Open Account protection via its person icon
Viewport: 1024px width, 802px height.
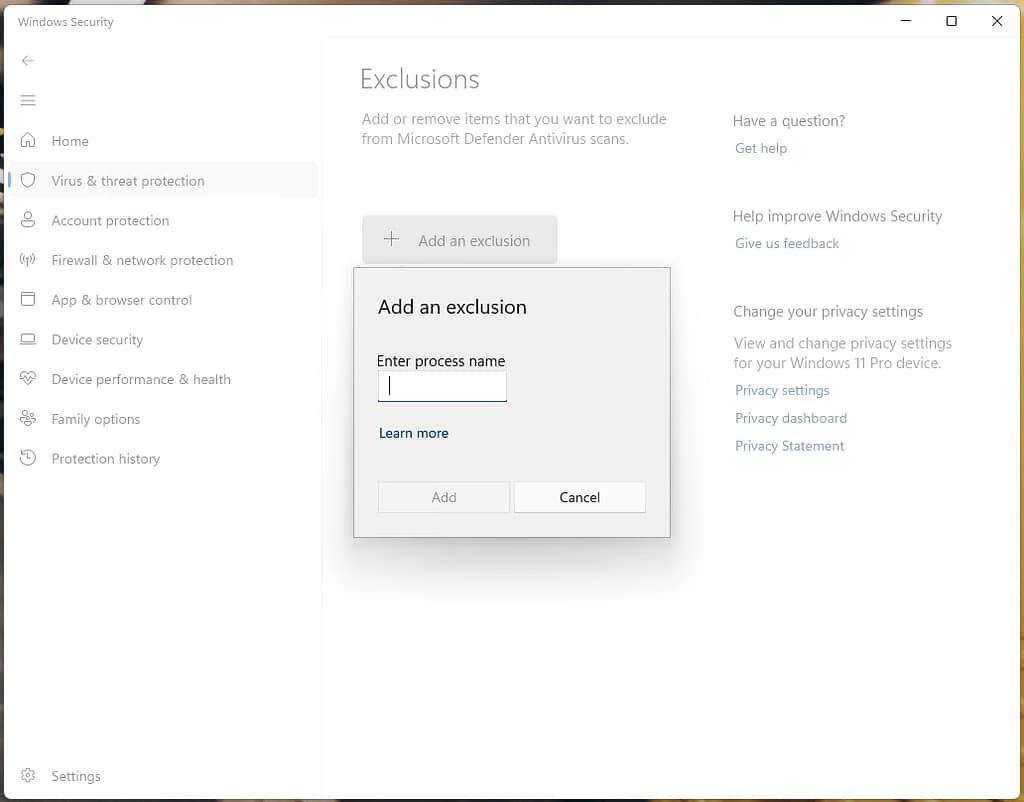(28, 220)
